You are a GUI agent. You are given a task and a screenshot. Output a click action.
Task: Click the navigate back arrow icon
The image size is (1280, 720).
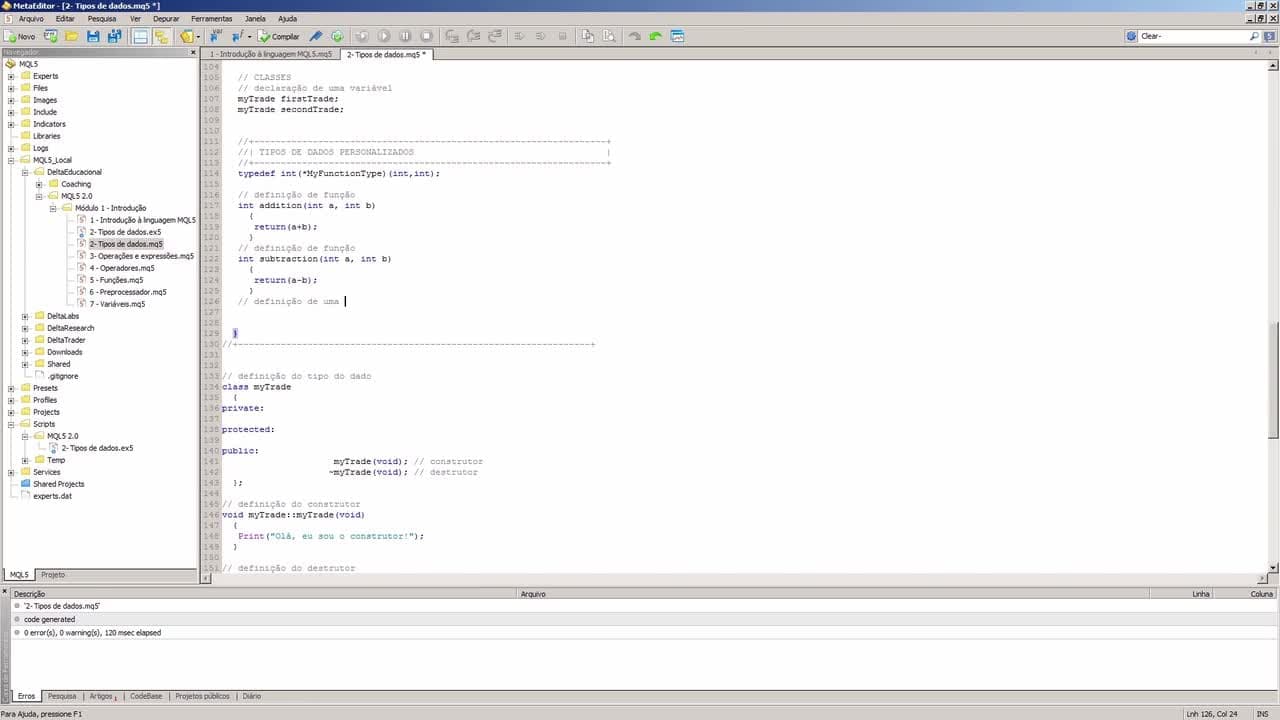[x=634, y=36]
